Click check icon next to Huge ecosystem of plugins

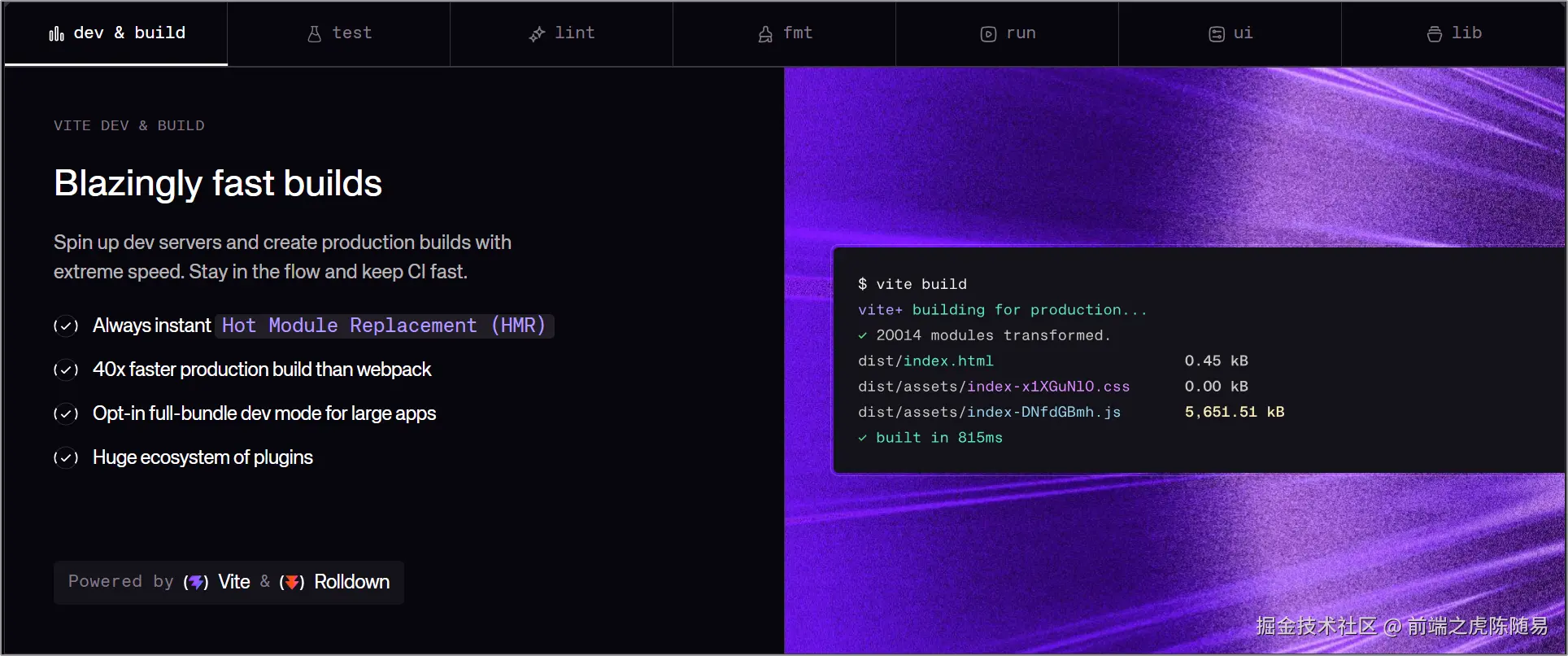coord(66,457)
